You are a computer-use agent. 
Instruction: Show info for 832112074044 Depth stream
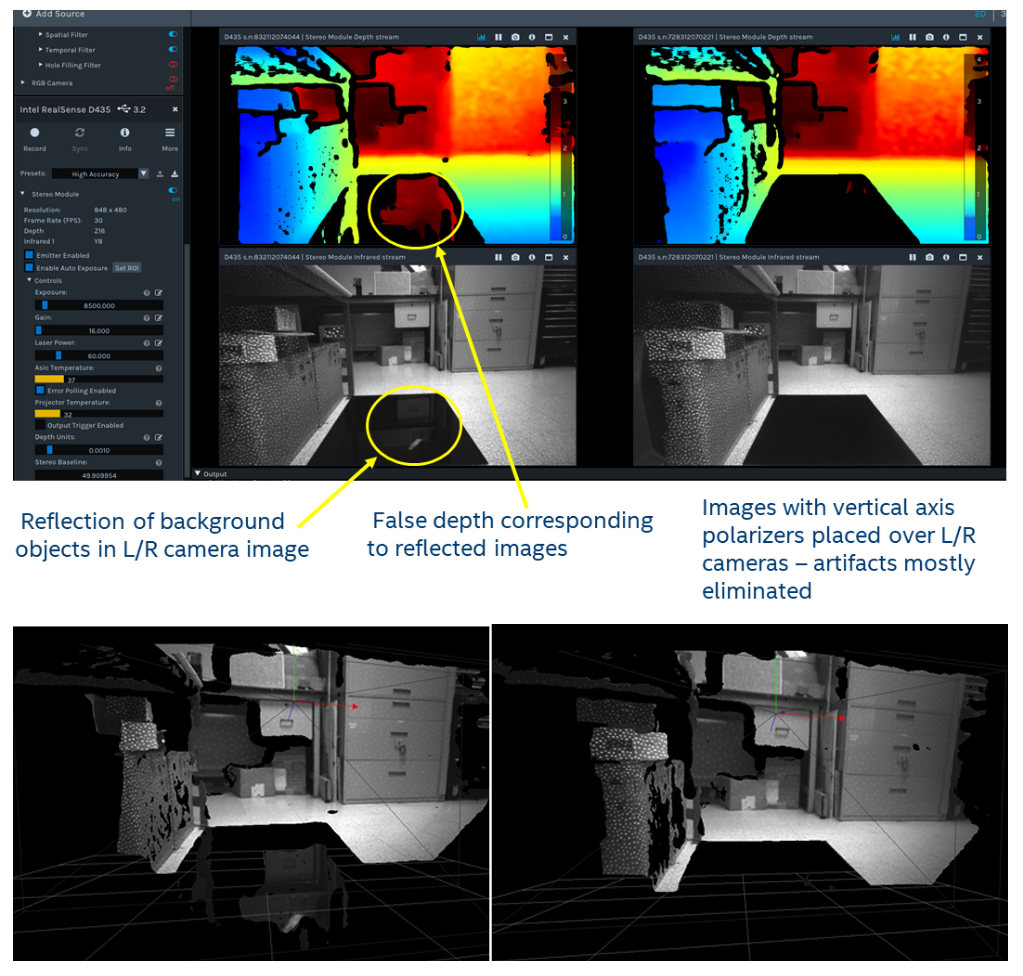[532, 37]
